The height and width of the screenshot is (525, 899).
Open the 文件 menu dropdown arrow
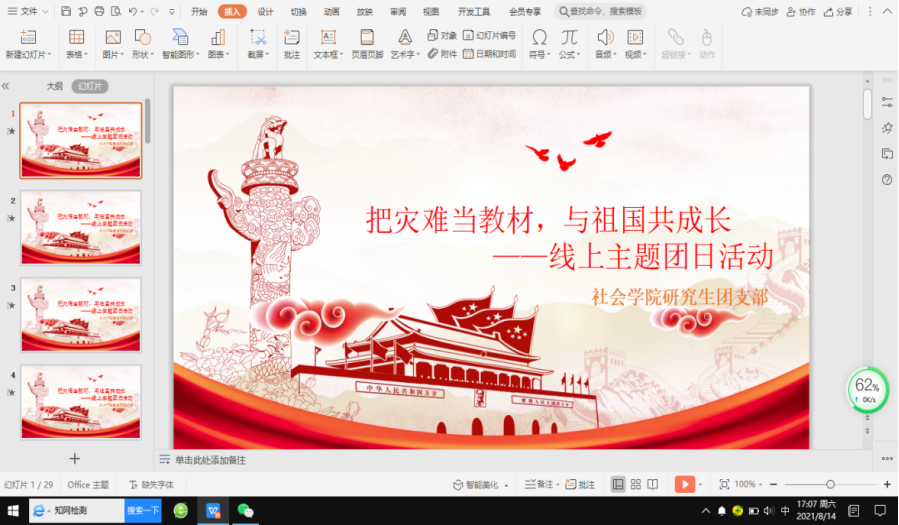click(x=45, y=11)
